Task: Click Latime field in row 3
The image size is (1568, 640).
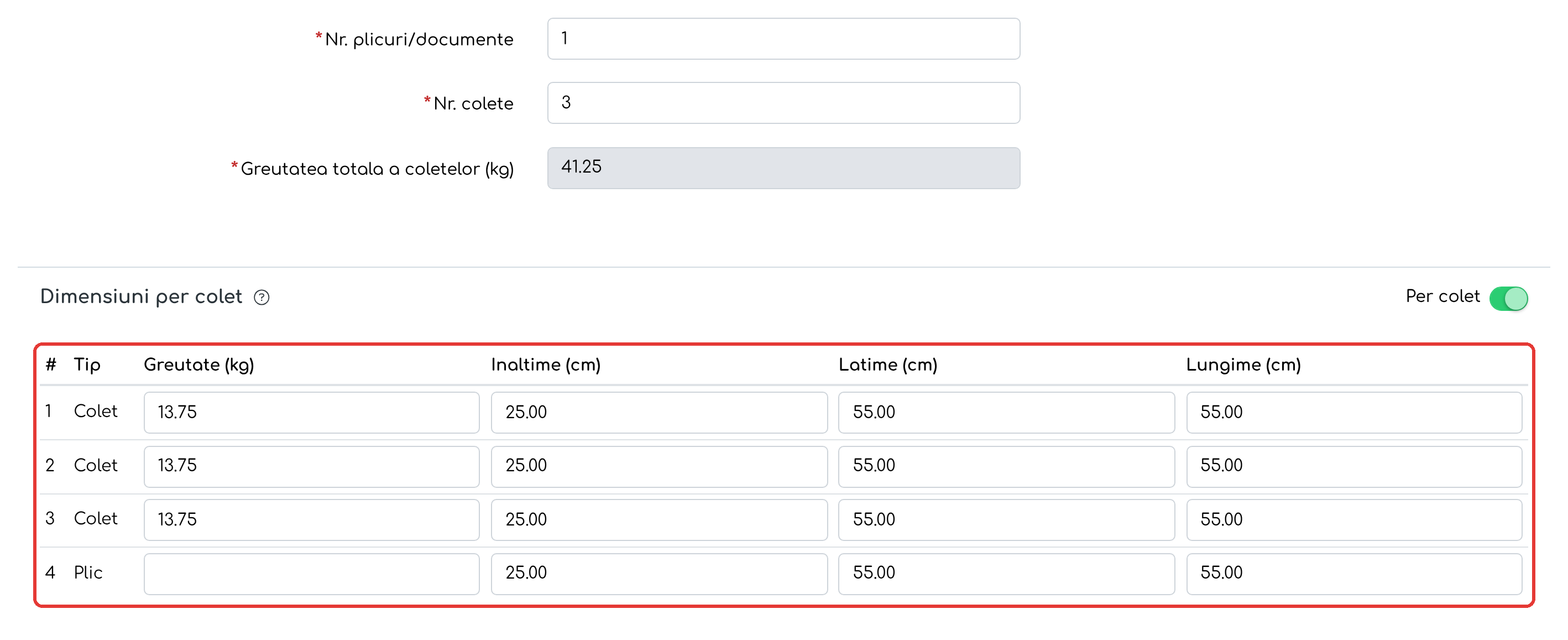Action: tap(1006, 520)
